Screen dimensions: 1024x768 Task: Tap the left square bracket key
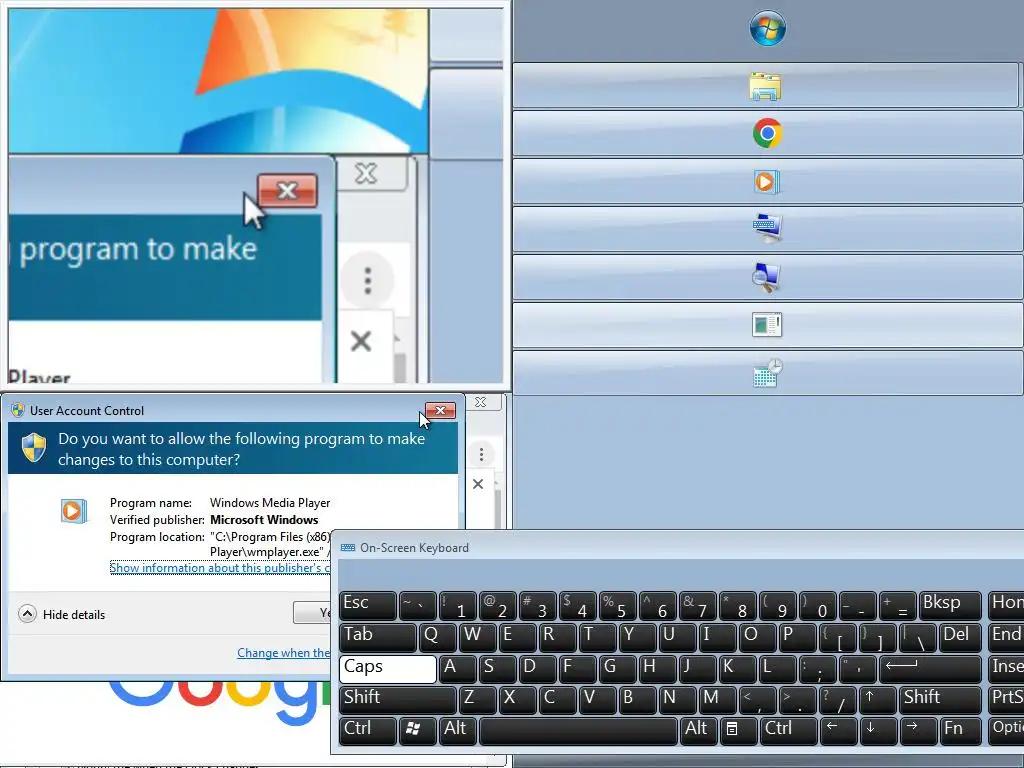(837, 637)
